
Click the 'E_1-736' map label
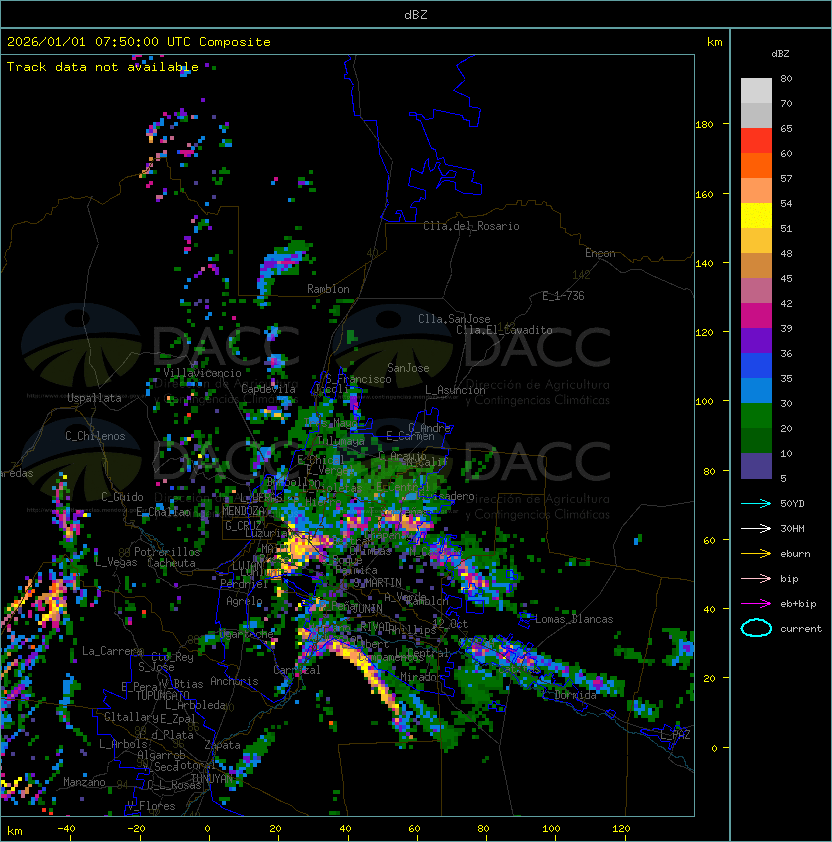563,296
